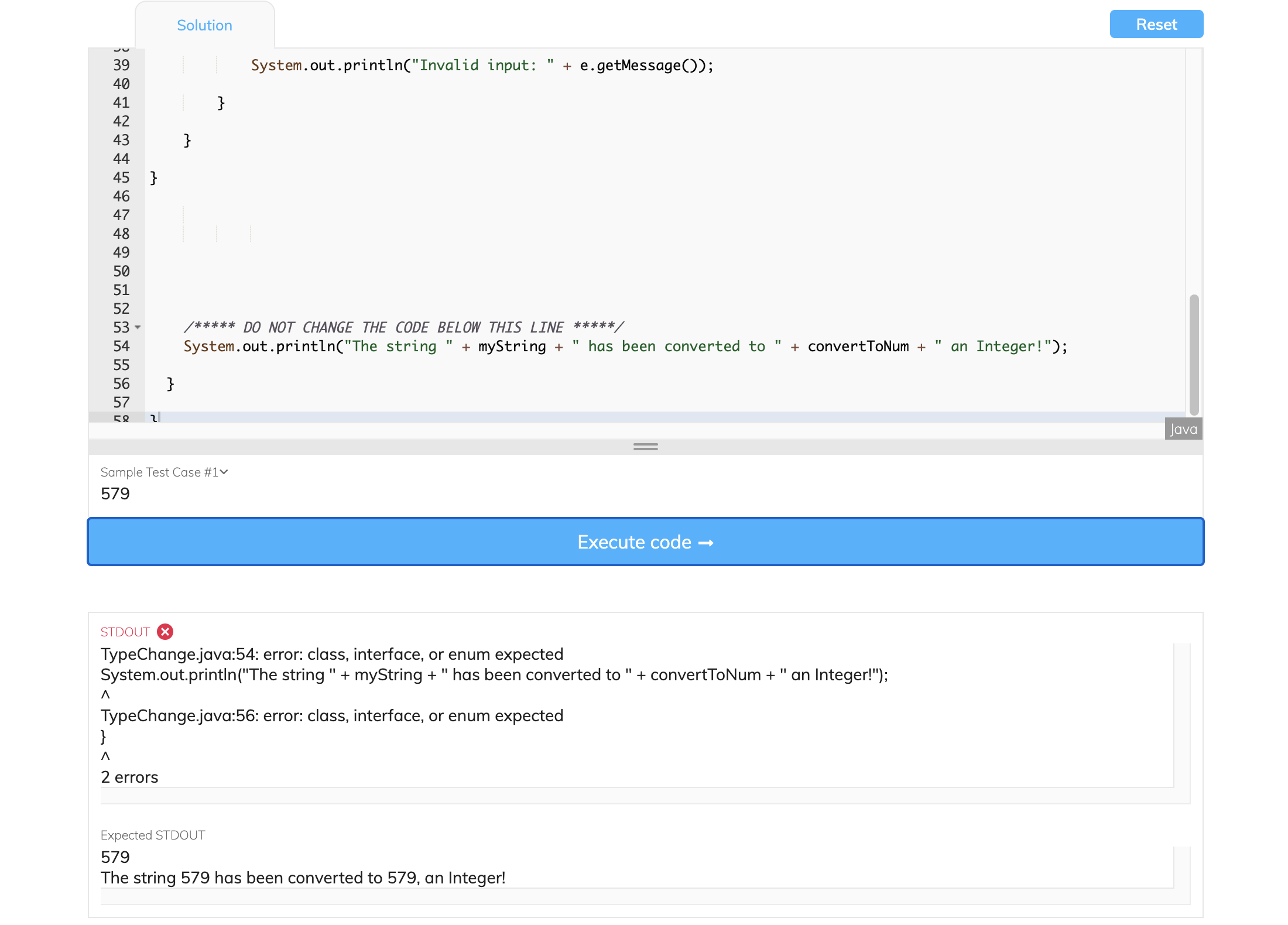Select the test case input value 579
The width and height of the screenshot is (1288, 925).
115,494
